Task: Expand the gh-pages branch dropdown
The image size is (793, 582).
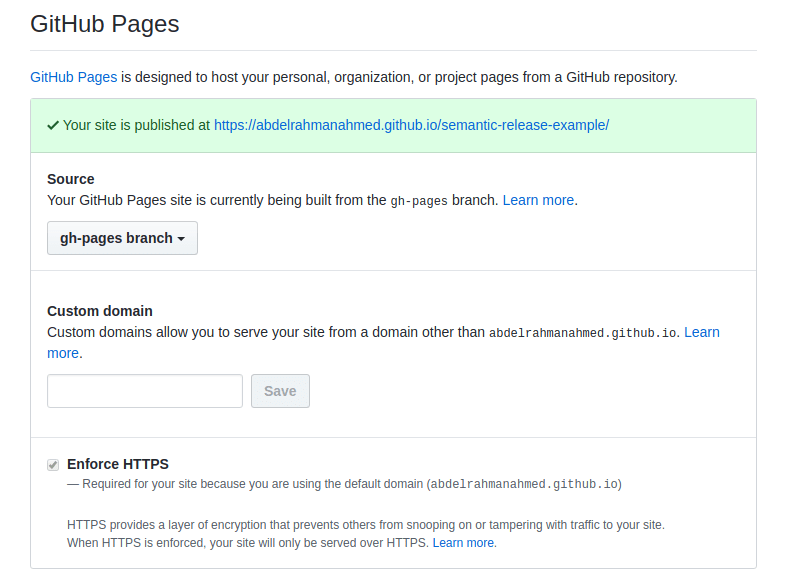Action: (x=122, y=238)
